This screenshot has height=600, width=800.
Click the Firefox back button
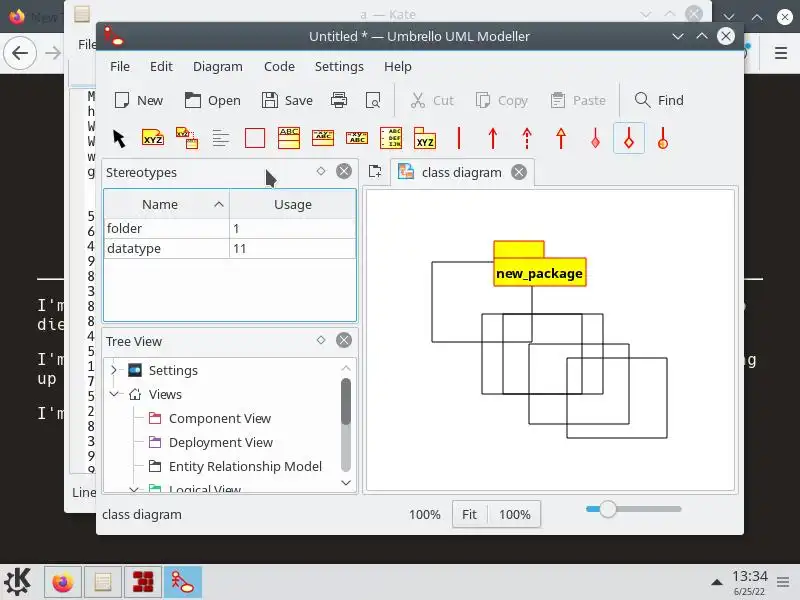20,53
